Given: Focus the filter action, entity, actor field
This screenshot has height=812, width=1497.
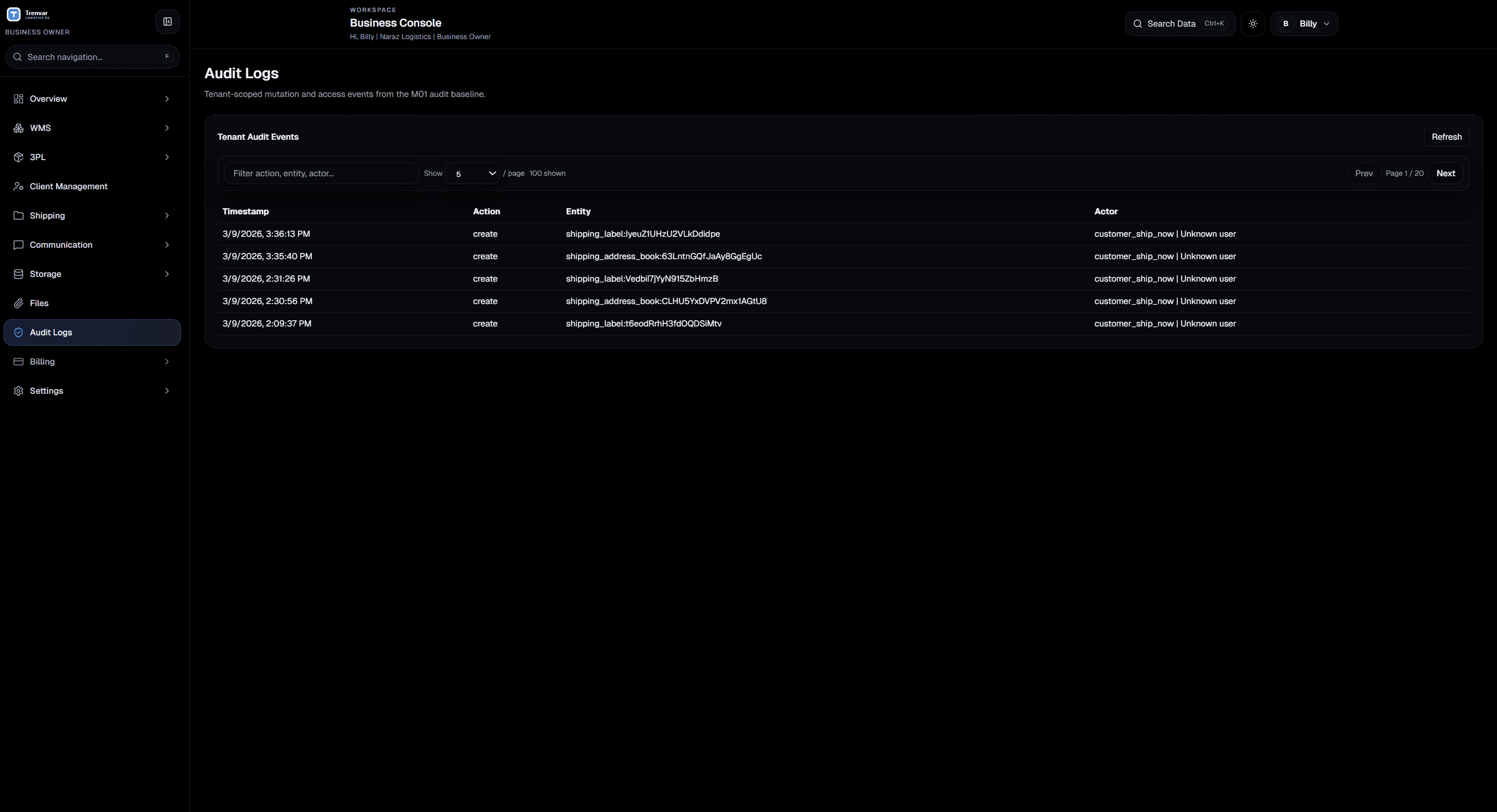Looking at the screenshot, I should pos(321,174).
